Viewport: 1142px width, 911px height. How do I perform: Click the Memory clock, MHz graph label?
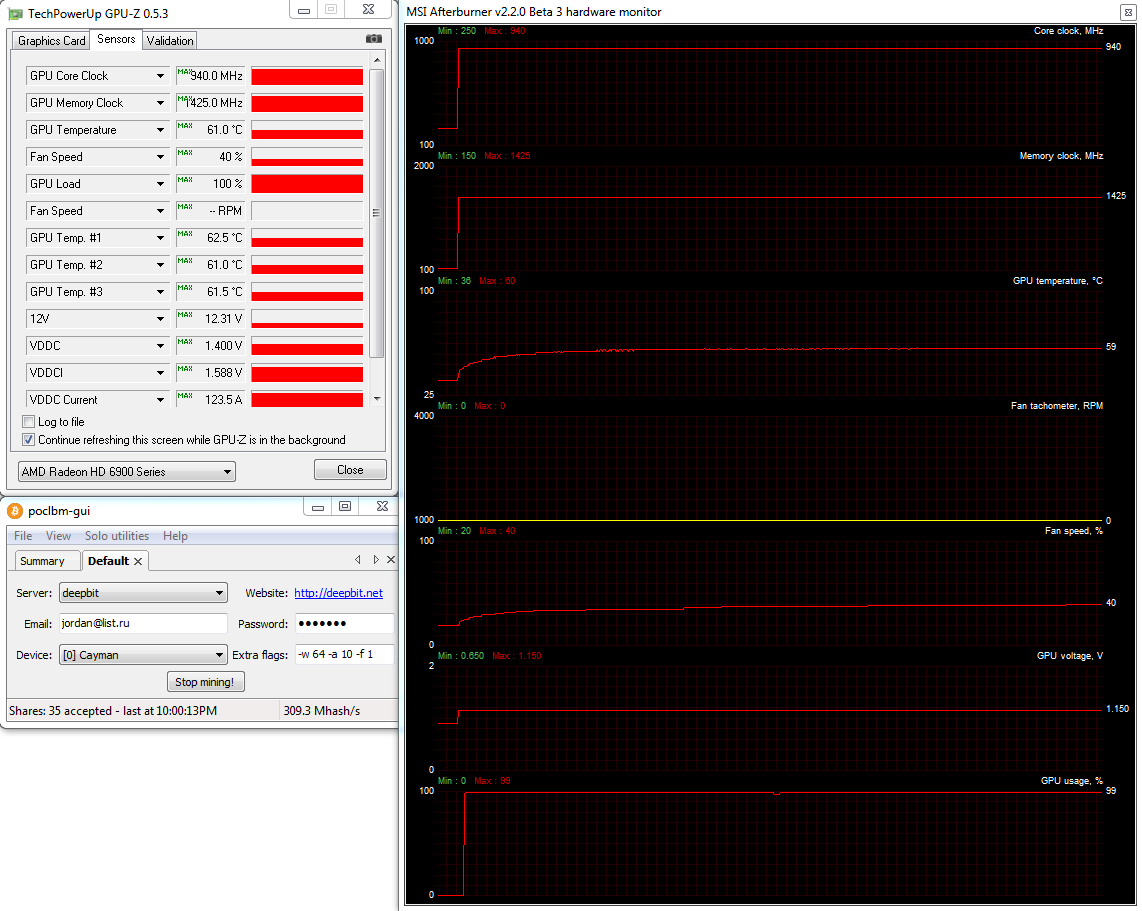click(1061, 156)
